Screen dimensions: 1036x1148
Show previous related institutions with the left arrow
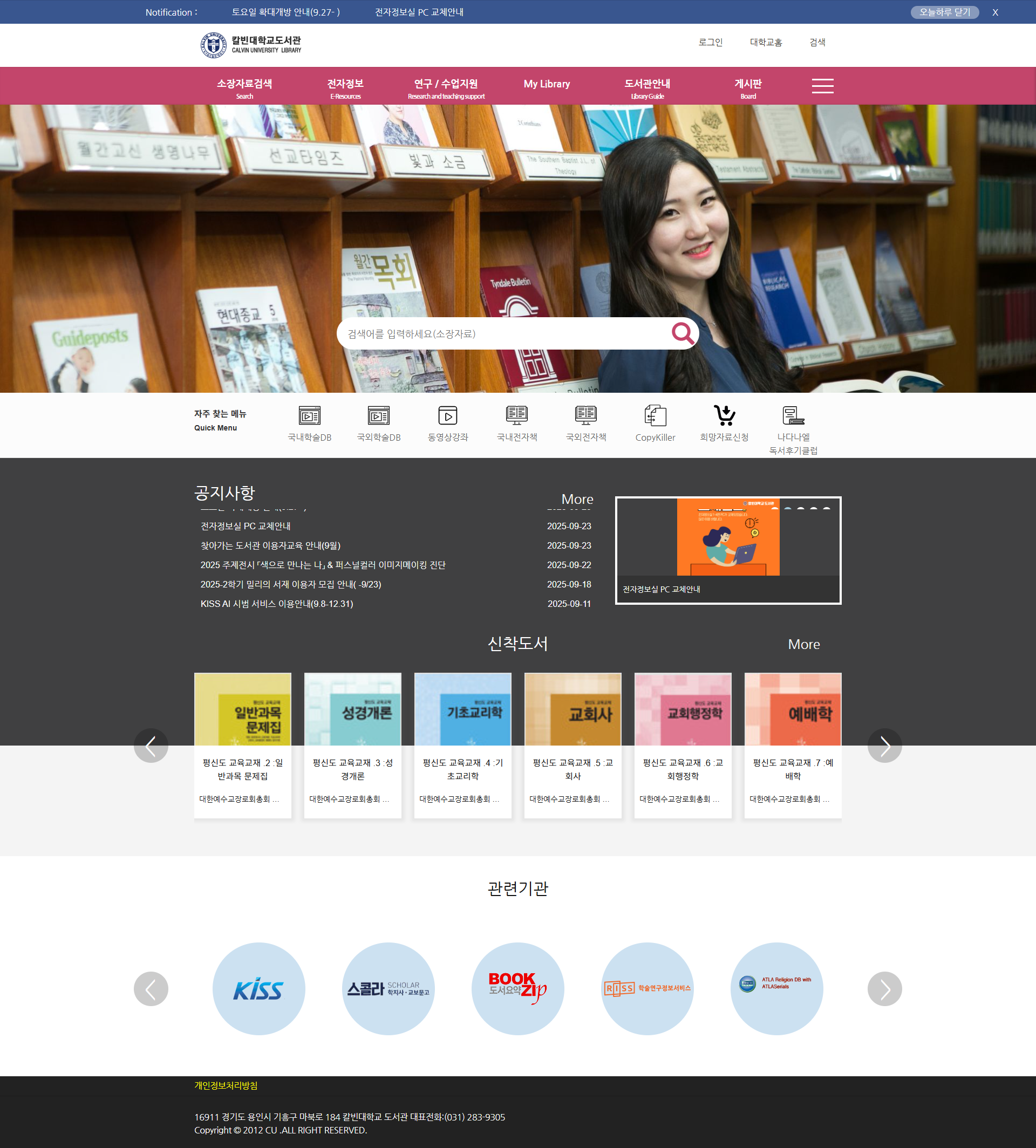pyautogui.click(x=151, y=989)
